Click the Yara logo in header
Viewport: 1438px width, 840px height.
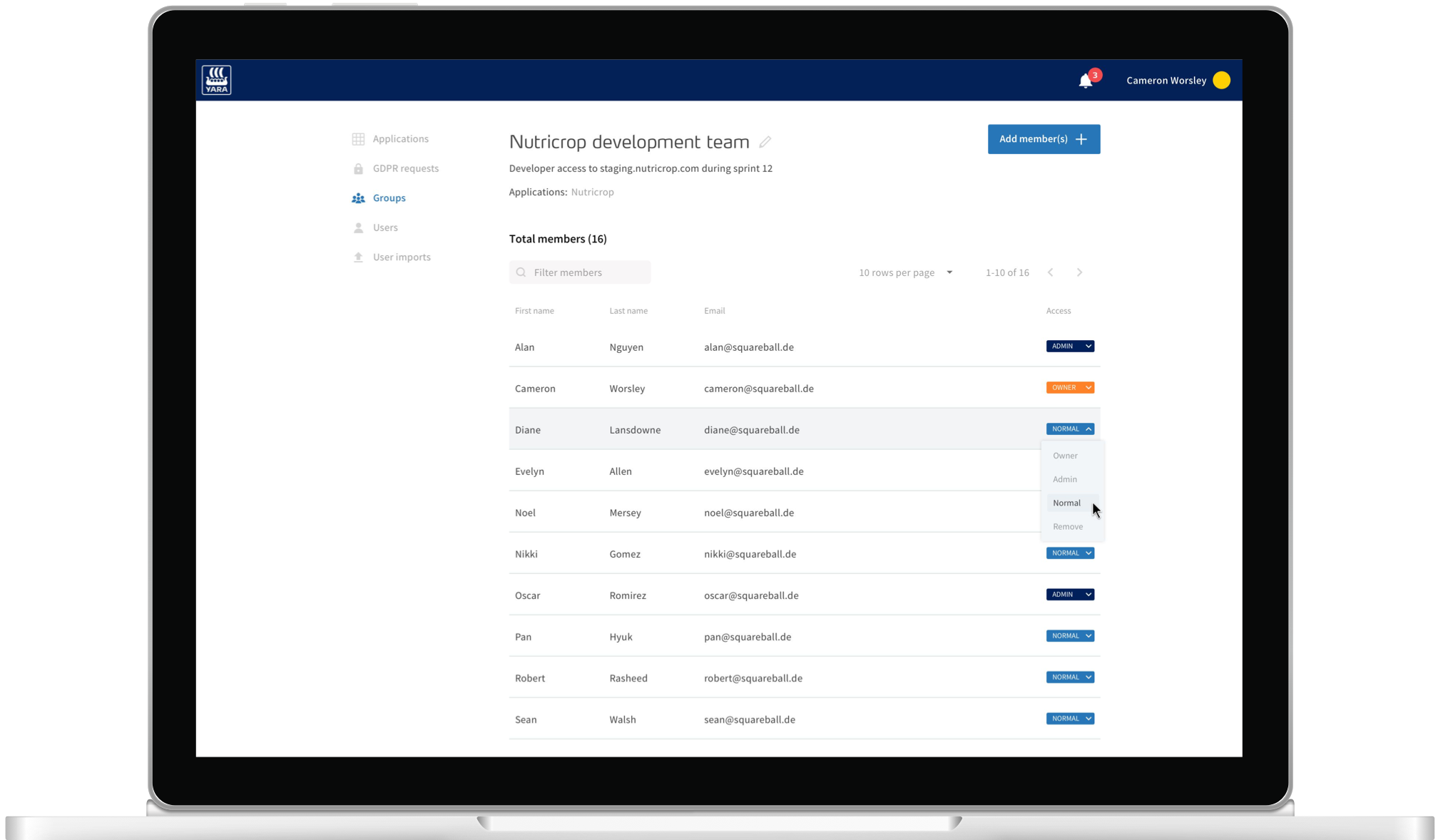point(216,80)
